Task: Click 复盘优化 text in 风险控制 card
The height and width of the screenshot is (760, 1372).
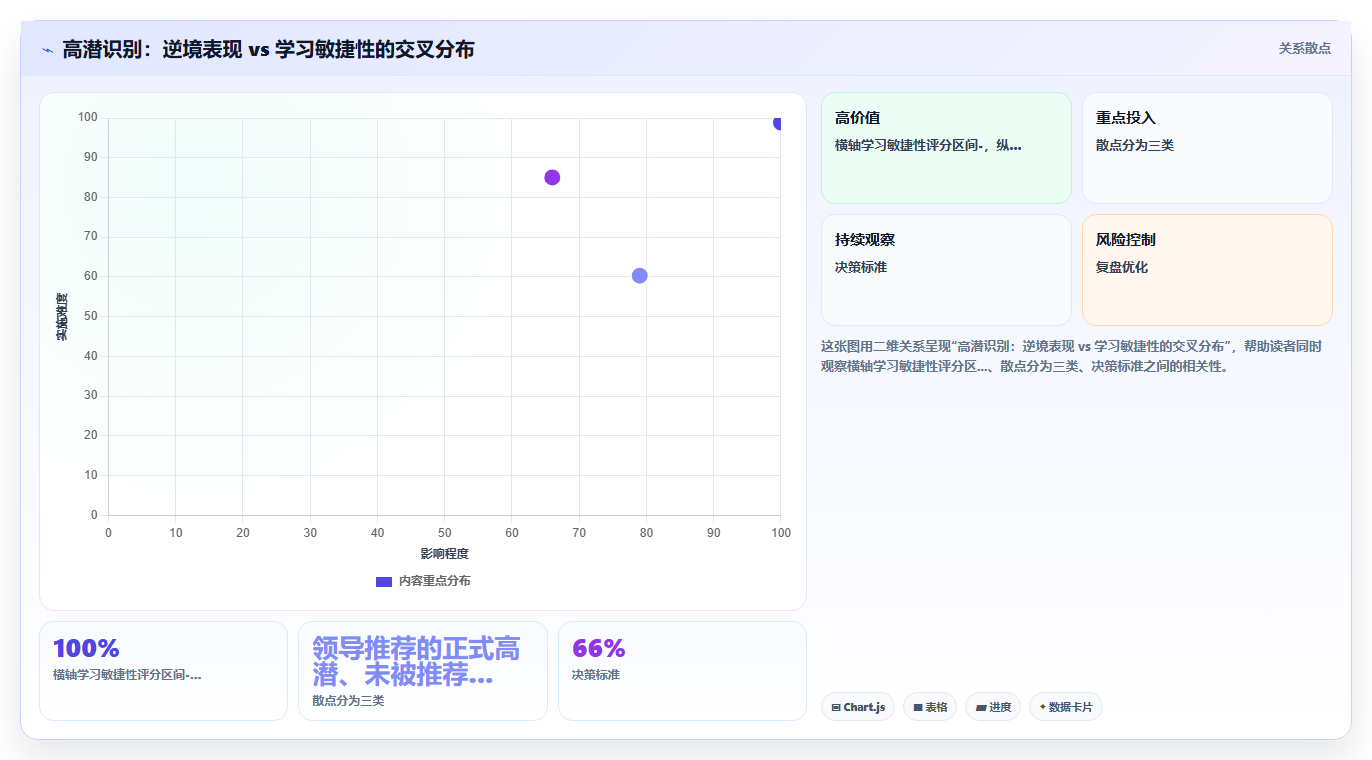Action: (1122, 267)
